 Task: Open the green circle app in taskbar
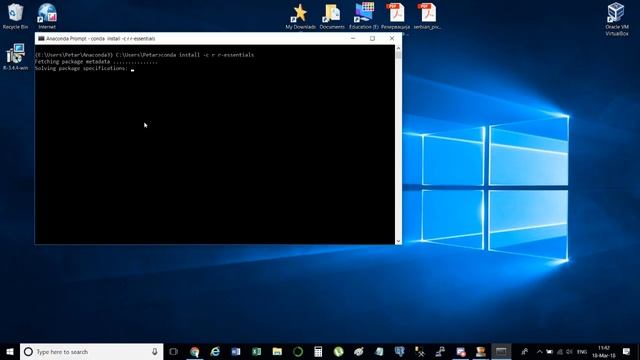[298, 351]
